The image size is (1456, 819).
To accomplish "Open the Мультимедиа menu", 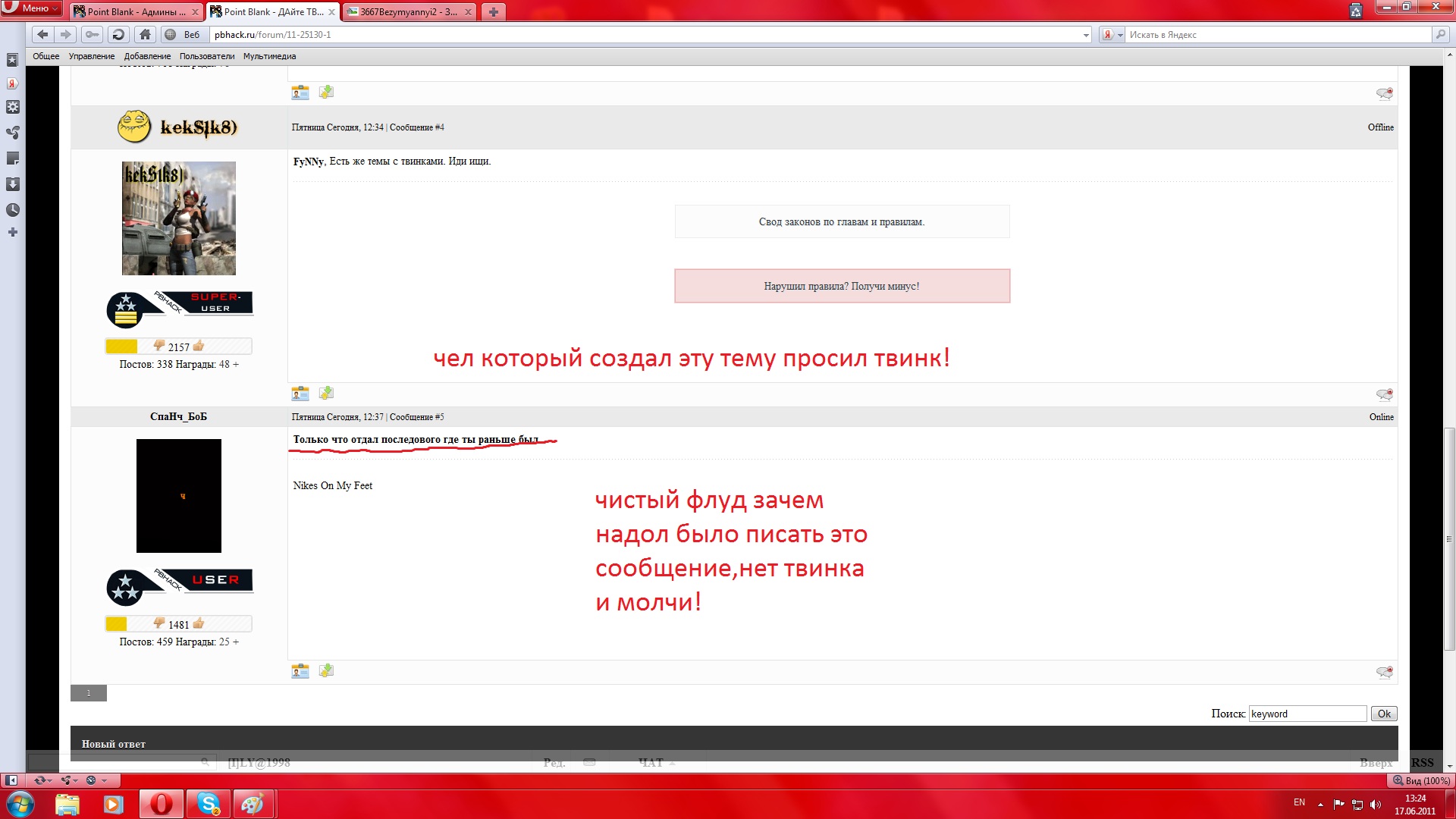I will [x=269, y=56].
